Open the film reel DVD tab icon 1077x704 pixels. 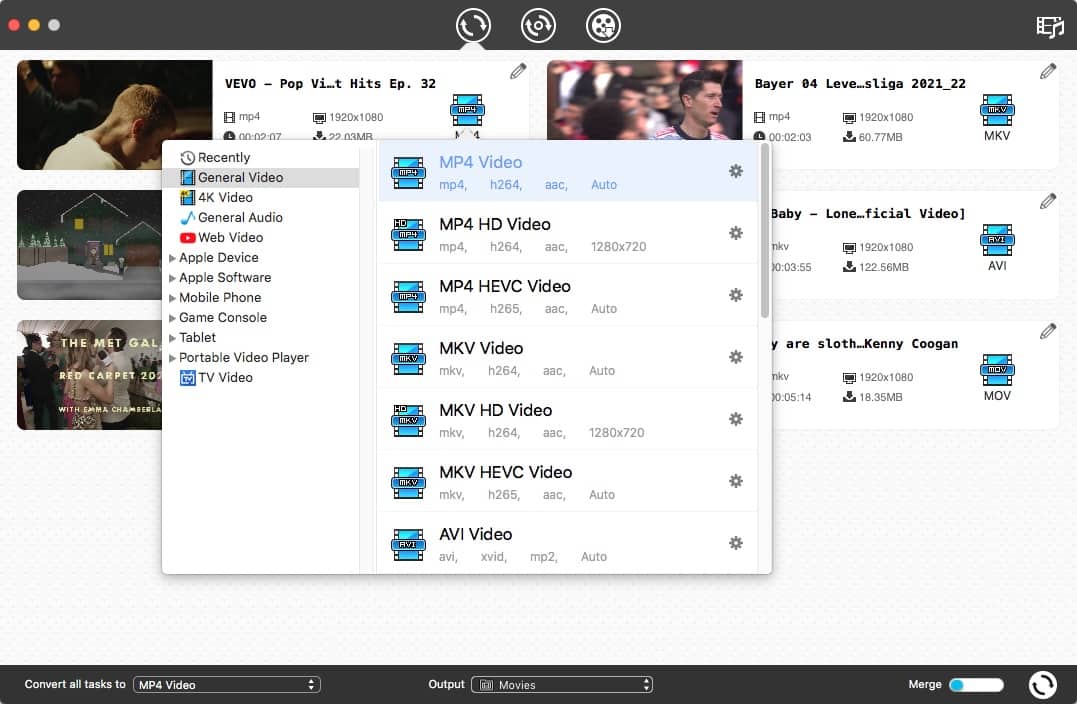(x=603, y=25)
